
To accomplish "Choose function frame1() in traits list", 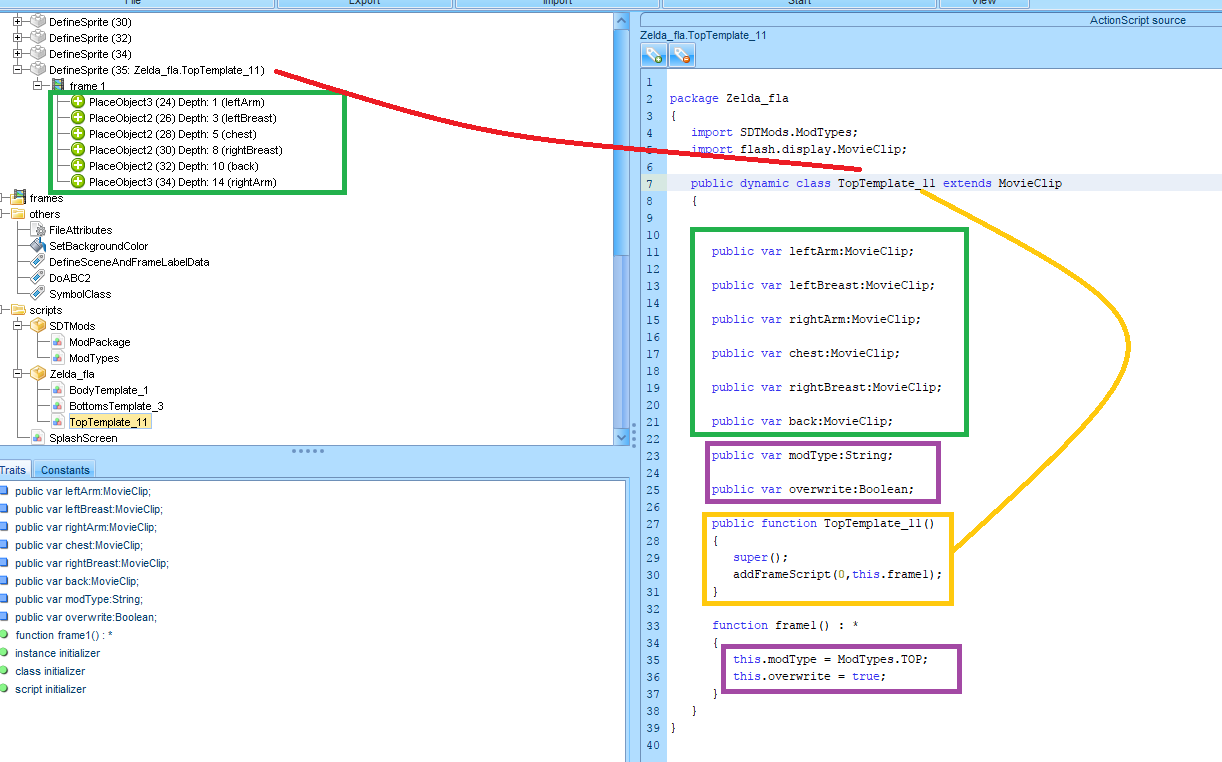I will click(64, 635).
